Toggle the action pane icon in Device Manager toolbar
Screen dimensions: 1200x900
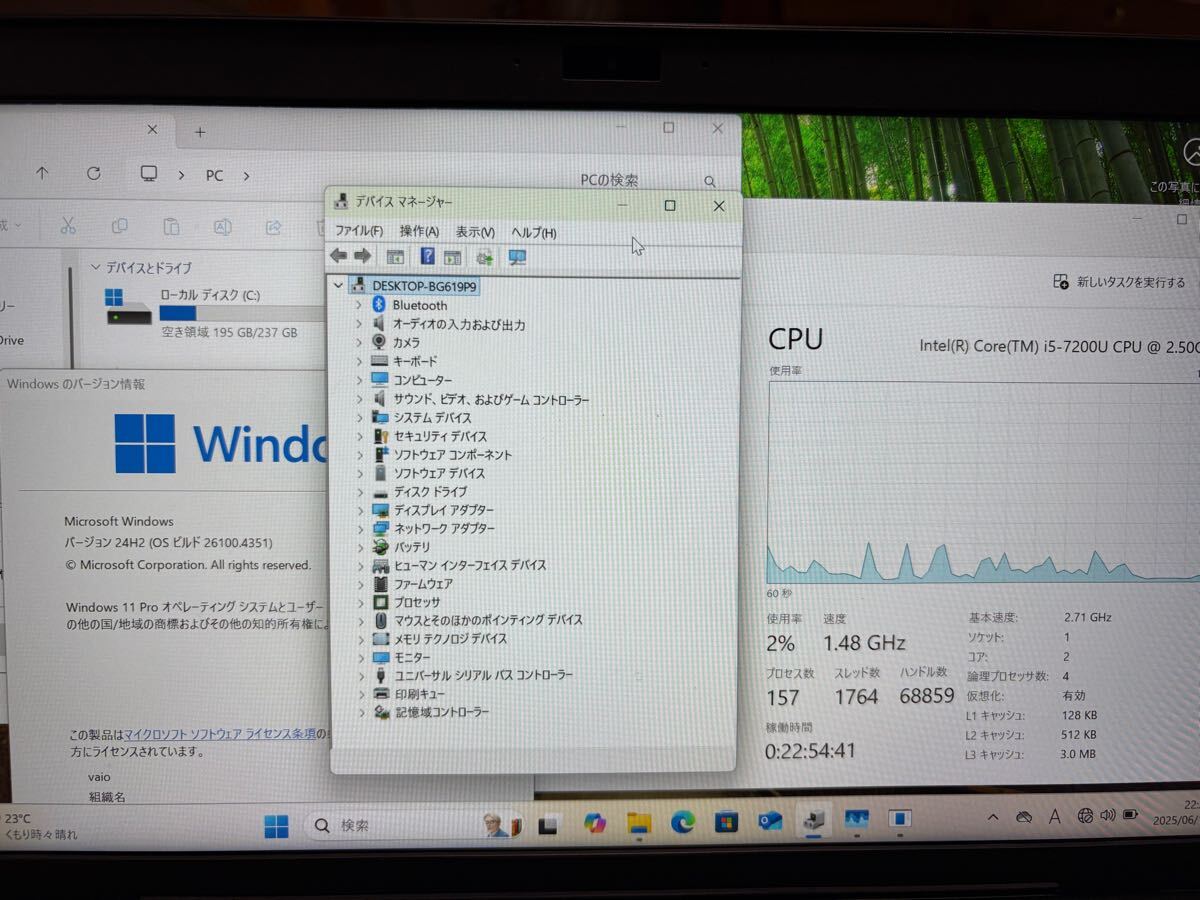(452, 257)
